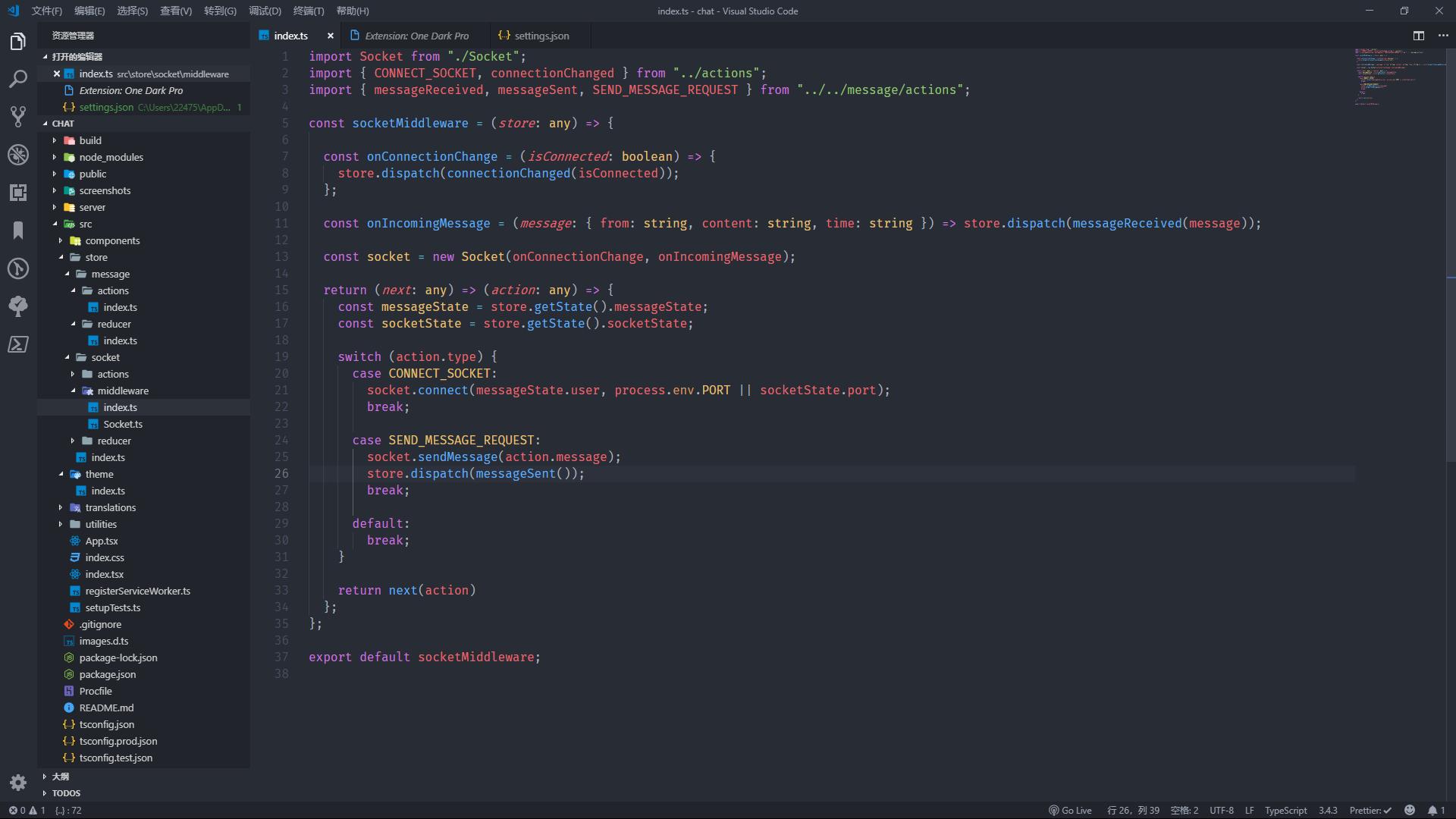Open the Search view in activity bar
Viewport: 1456px width, 819px height.
(18, 79)
